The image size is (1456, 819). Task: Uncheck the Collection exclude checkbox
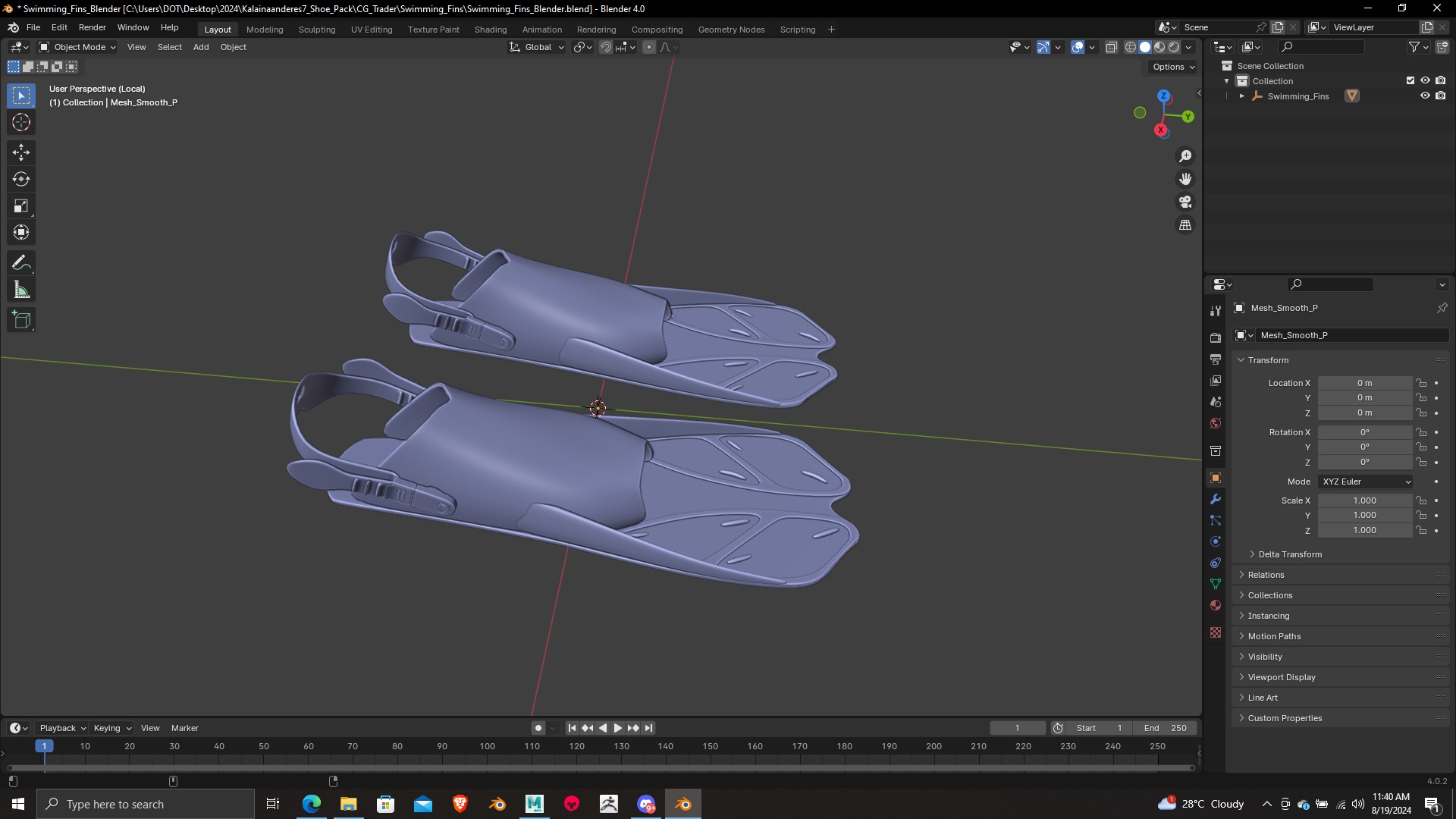(x=1410, y=81)
